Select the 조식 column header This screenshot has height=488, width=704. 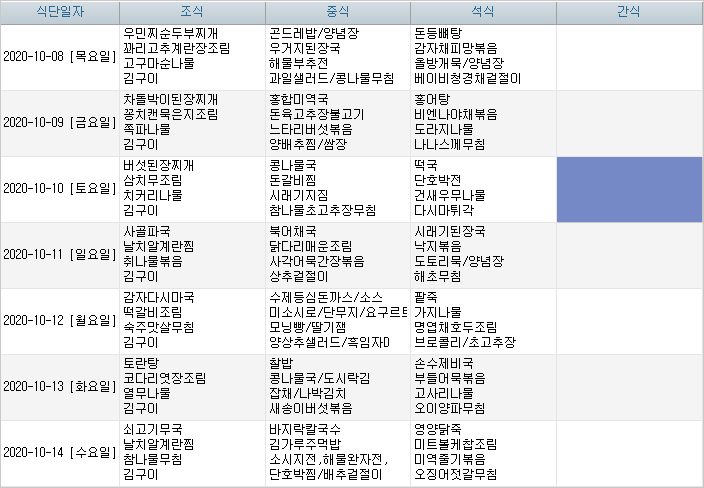(x=191, y=12)
